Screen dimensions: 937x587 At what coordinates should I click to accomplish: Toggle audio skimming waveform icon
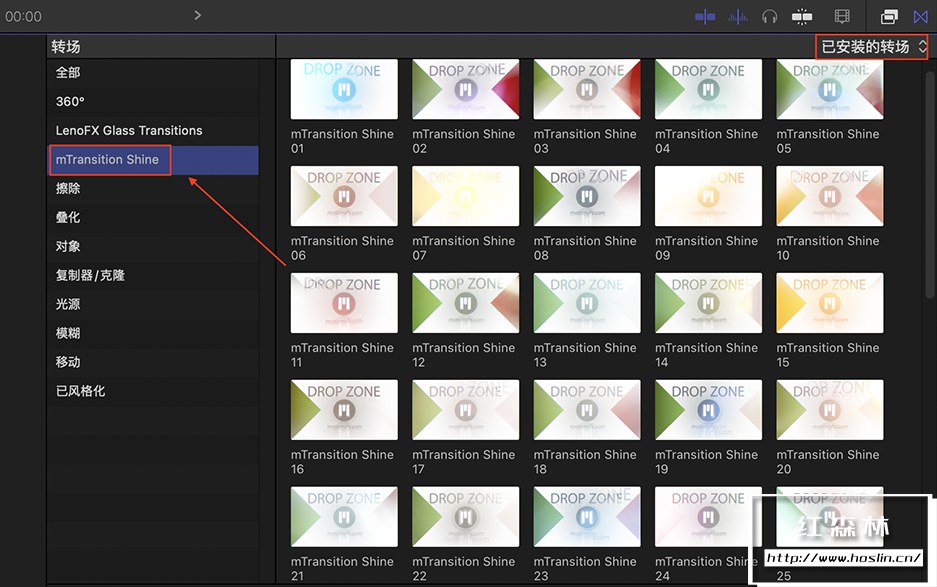(738, 17)
